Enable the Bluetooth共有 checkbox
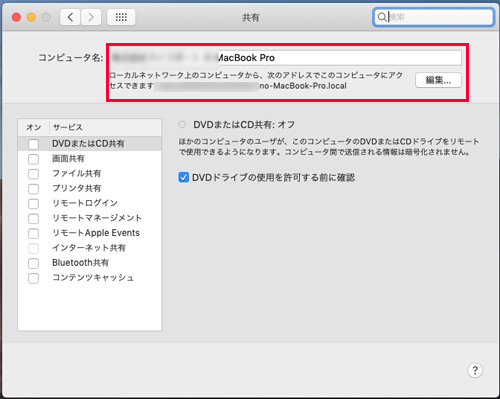The image size is (500, 399). point(33,263)
